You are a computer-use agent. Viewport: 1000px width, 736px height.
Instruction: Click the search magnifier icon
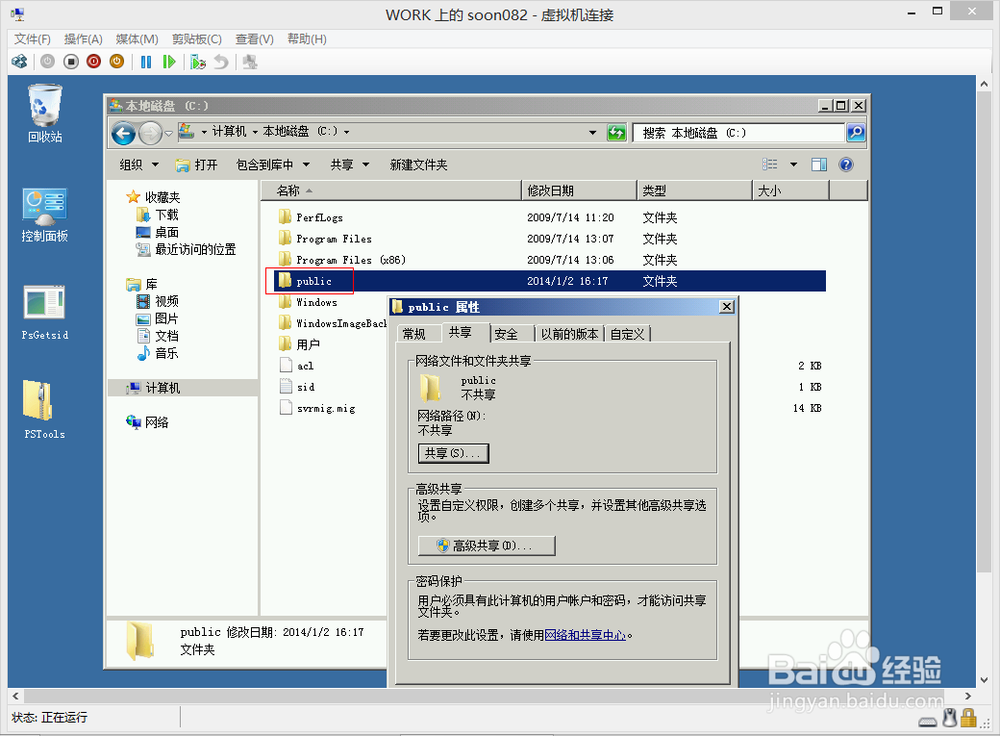pyautogui.click(x=855, y=133)
